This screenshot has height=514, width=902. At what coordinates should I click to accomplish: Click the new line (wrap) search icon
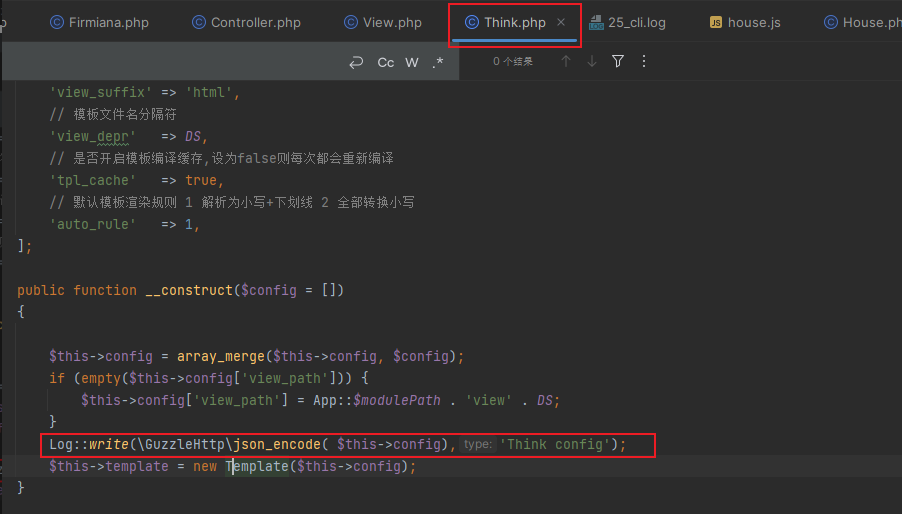356,62
